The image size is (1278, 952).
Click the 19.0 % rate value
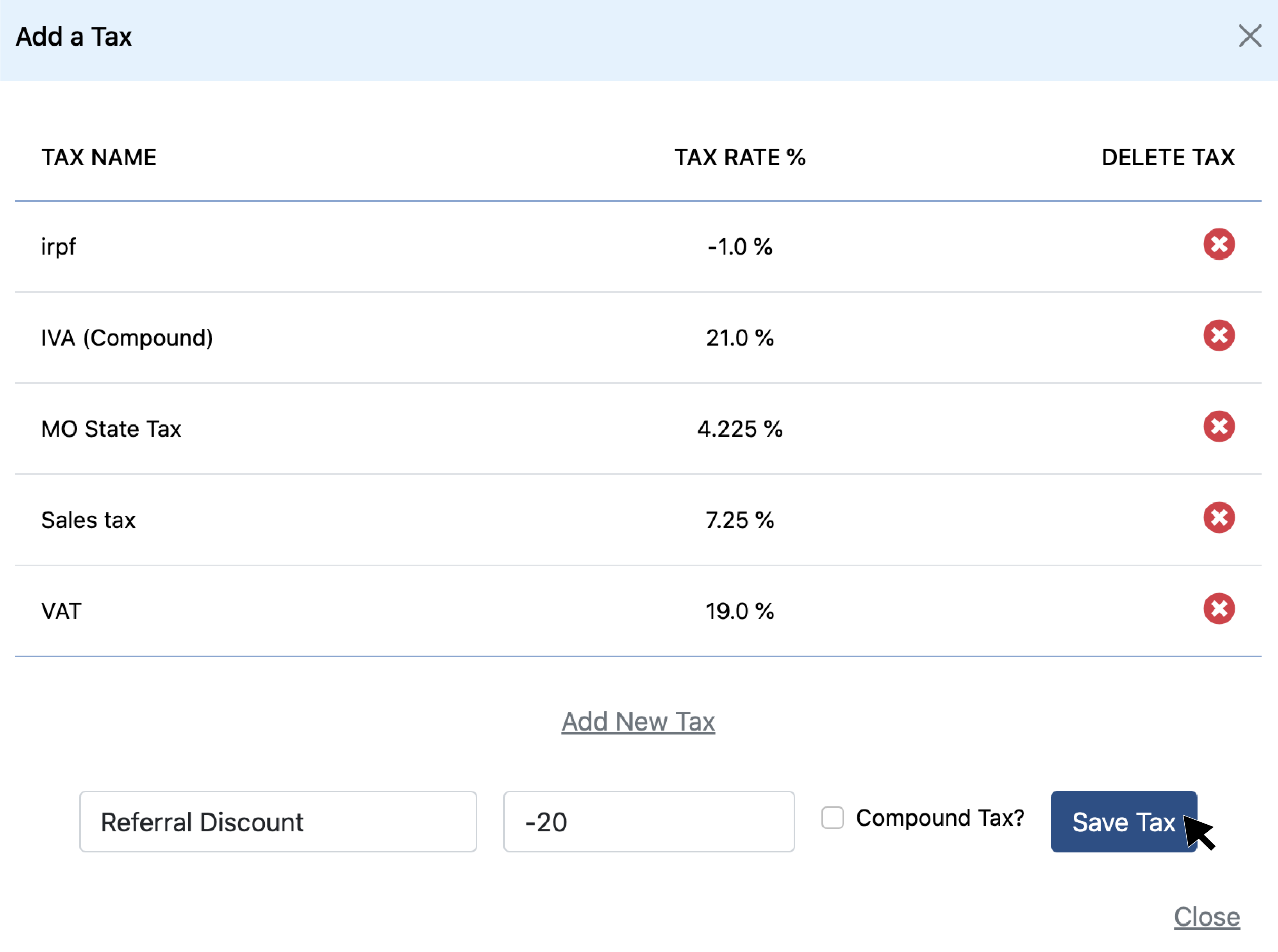coord(740,611)
